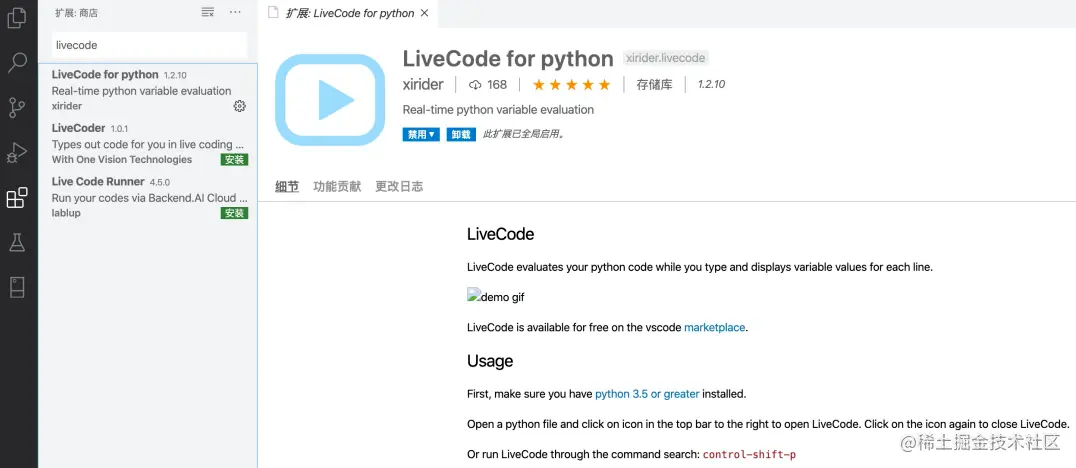Switch to the 细节 details tab
Viewport: 1076px width, 468px height.
[x=287, y=186]
